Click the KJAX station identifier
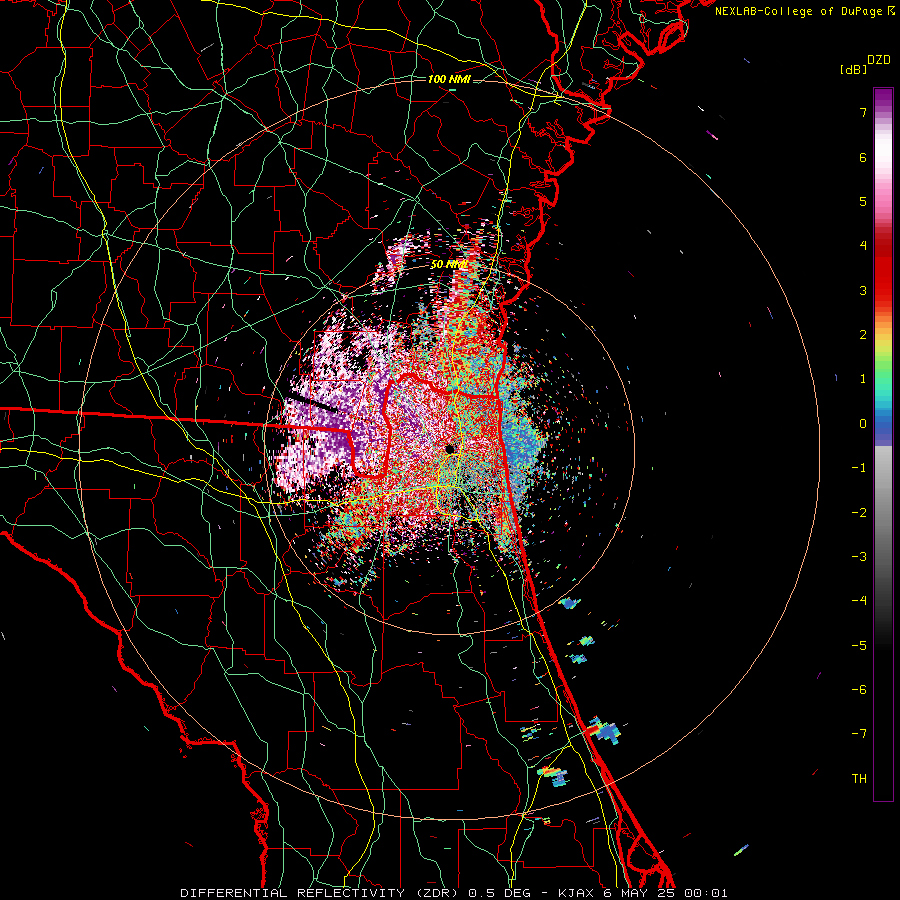Viewport: 900px width, 900px height. (x=575, y=893)
